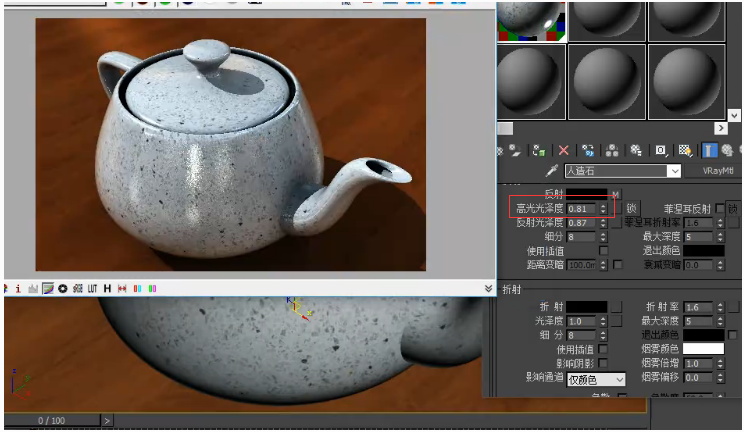Enable the 菲涅耳反射 checkbox
This screenshot has width=744, height=432.
click(x=720, y=208)
